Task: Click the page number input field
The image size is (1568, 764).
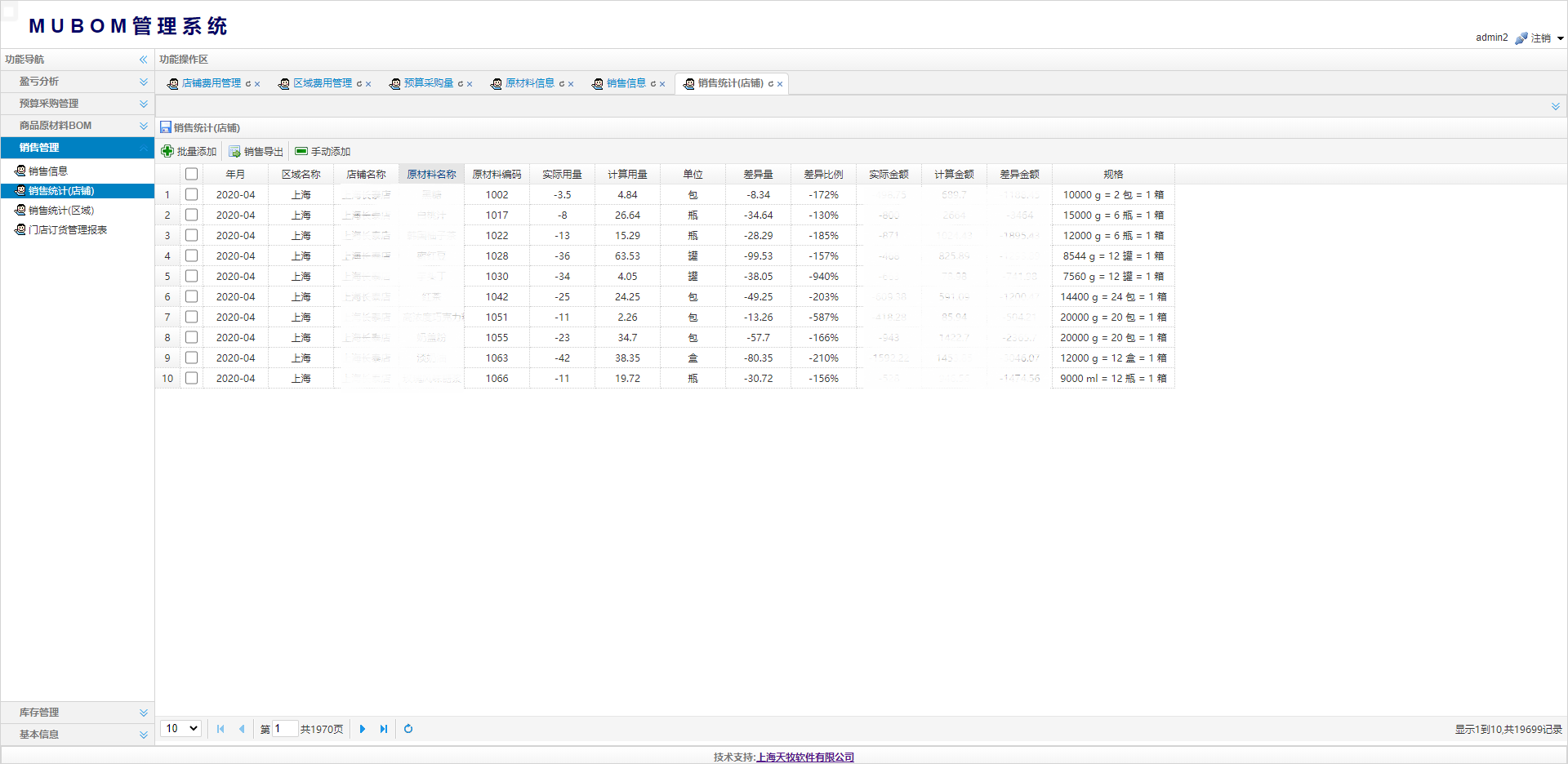Action: point(284,729)
